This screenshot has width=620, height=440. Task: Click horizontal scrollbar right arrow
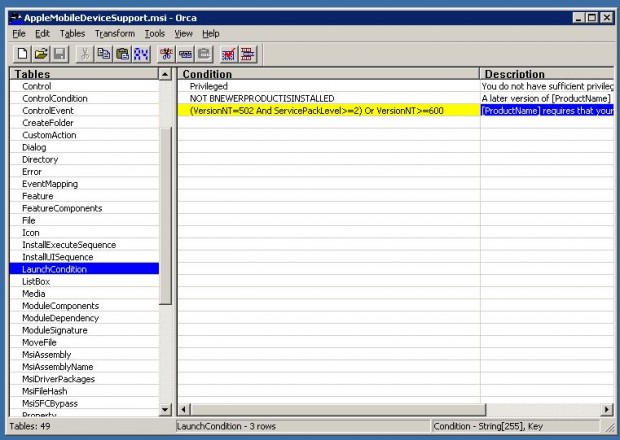click(607, 409)
